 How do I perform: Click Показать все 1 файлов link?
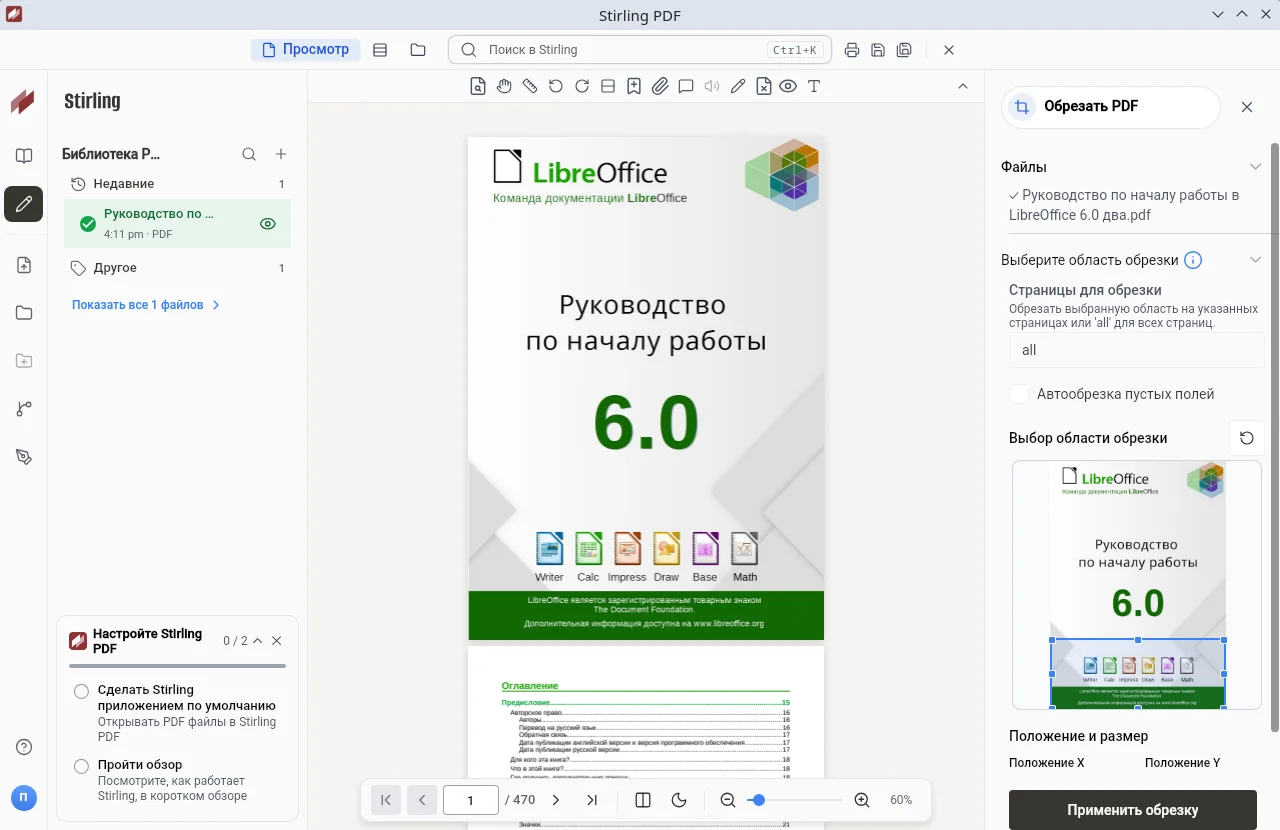pyautogui.click(x=146, y=305)
